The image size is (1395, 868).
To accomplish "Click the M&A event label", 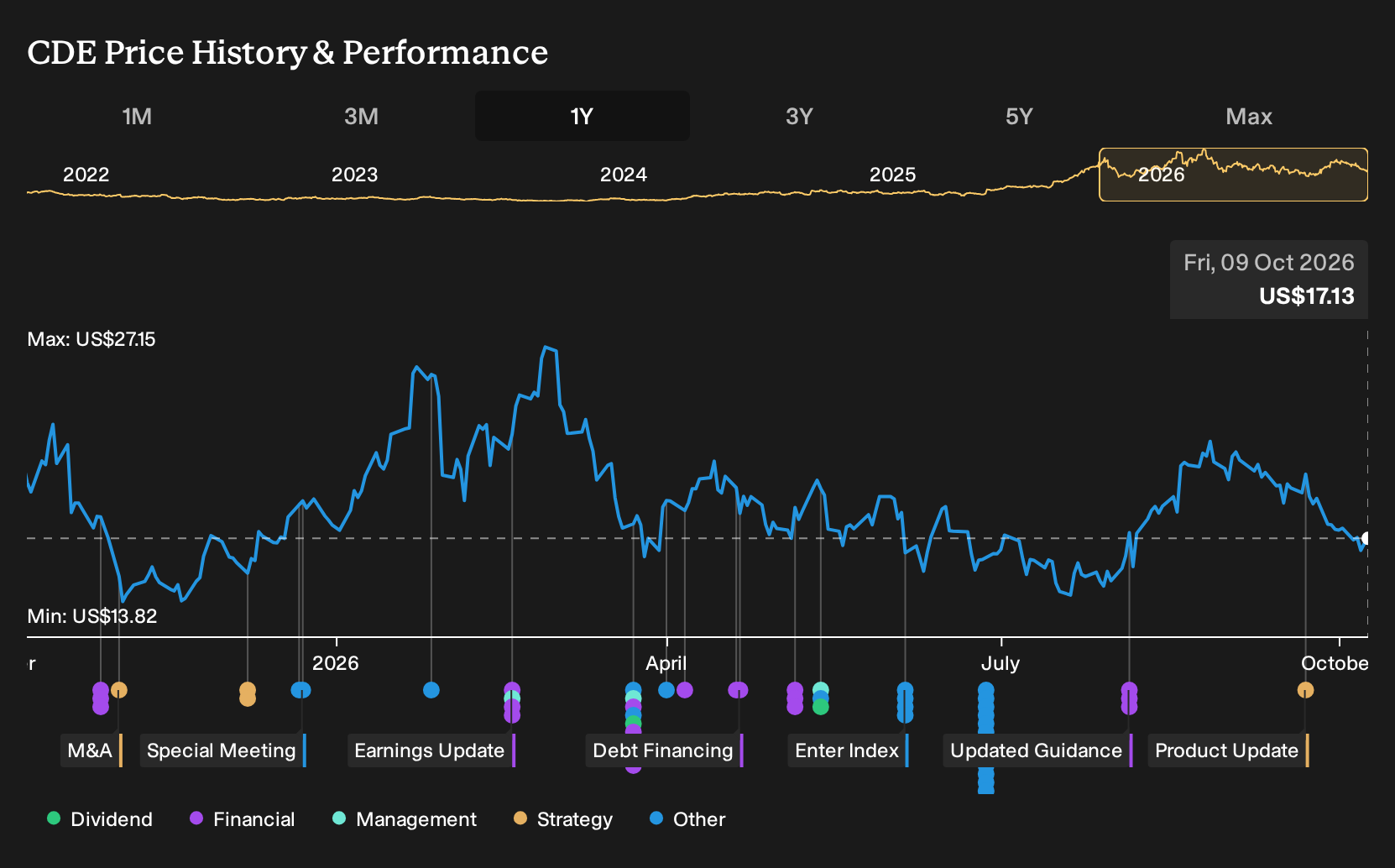I will pos(92,750).
